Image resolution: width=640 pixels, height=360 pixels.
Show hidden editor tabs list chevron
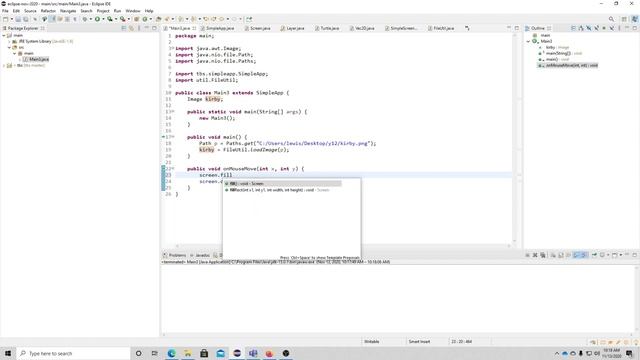click(467, 28)
